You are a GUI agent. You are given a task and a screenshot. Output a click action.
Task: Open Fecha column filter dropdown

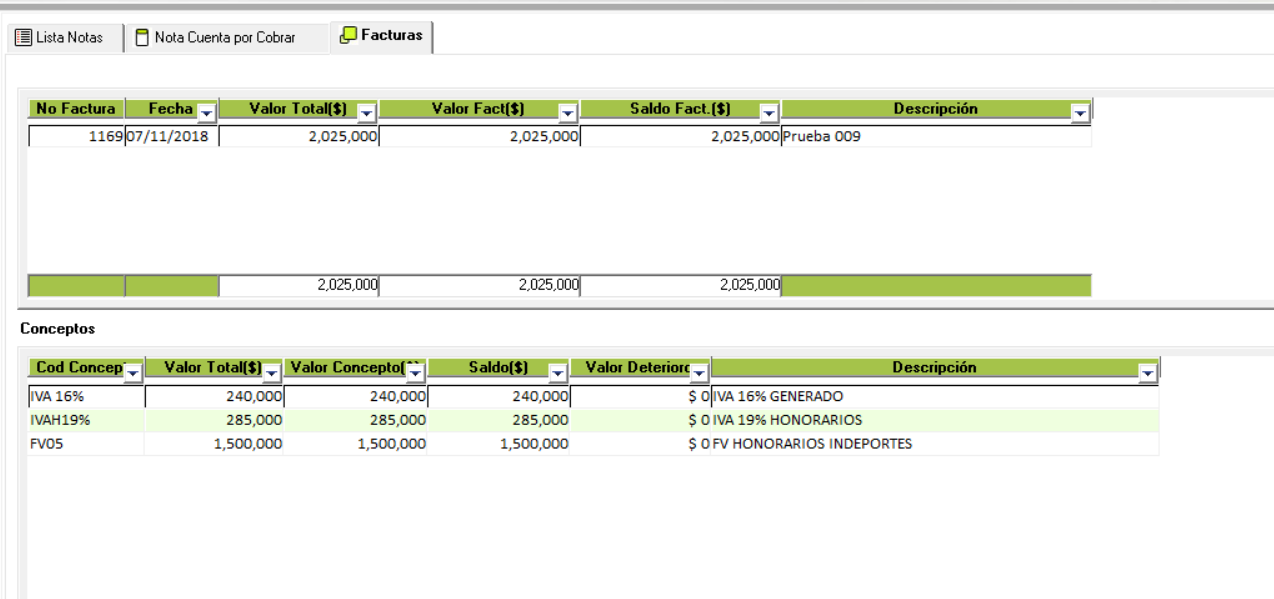[x=207, y=112]
